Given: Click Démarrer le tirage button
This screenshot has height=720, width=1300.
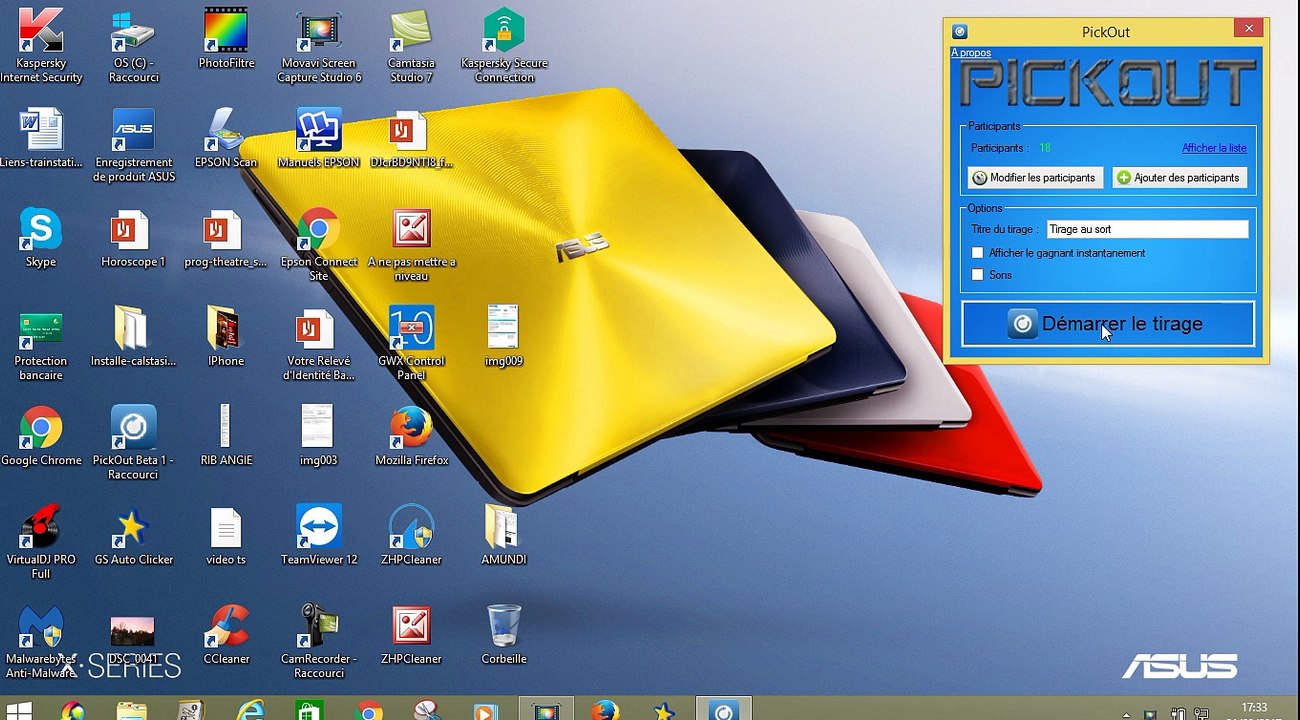Looking at the screenshot, I should click(1108, 324).
